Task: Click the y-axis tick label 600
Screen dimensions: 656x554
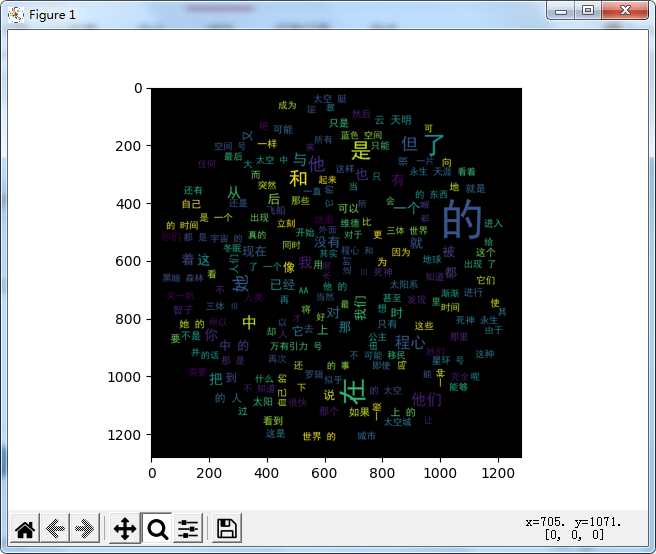Action: click(128, 261)
